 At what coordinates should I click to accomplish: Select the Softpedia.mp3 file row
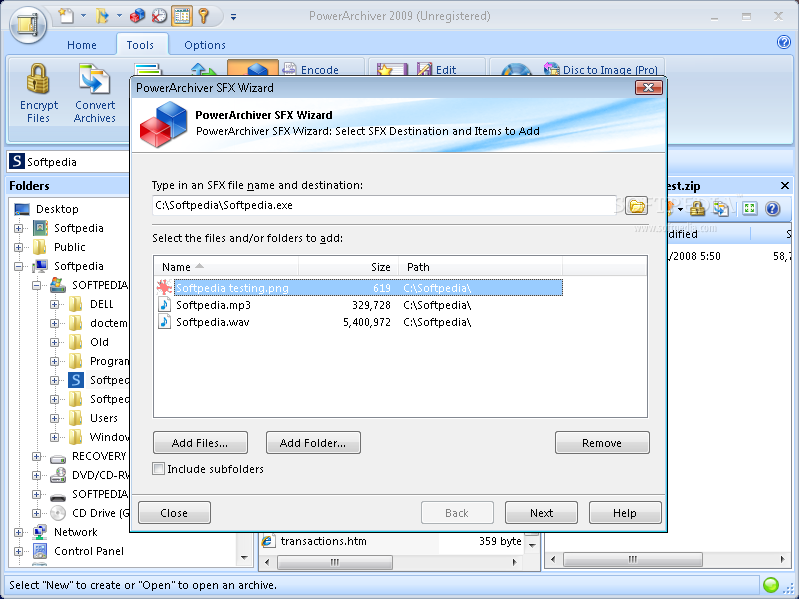pos(359,305)
